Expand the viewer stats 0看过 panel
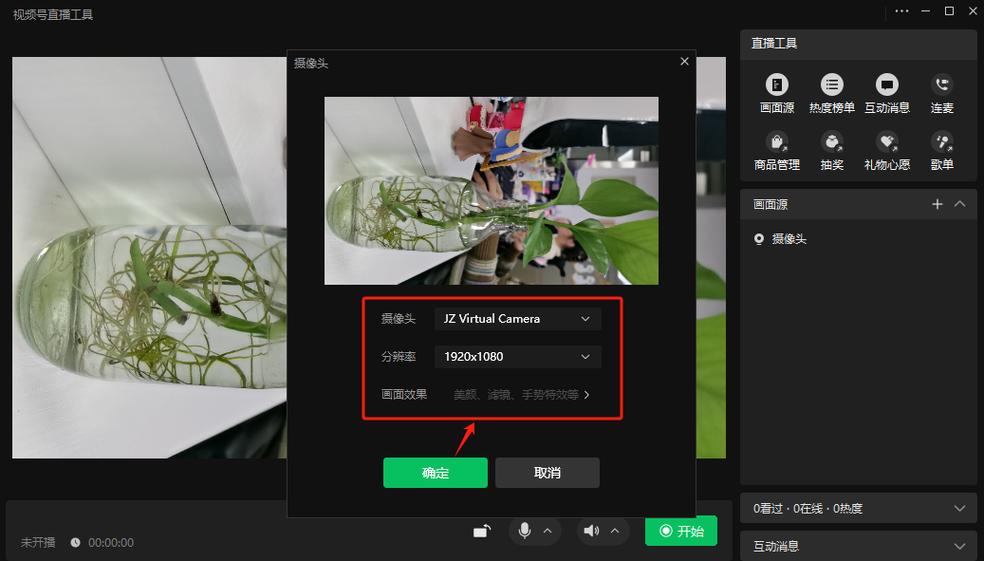Screen dimensions: 984x561 point(858,508)
